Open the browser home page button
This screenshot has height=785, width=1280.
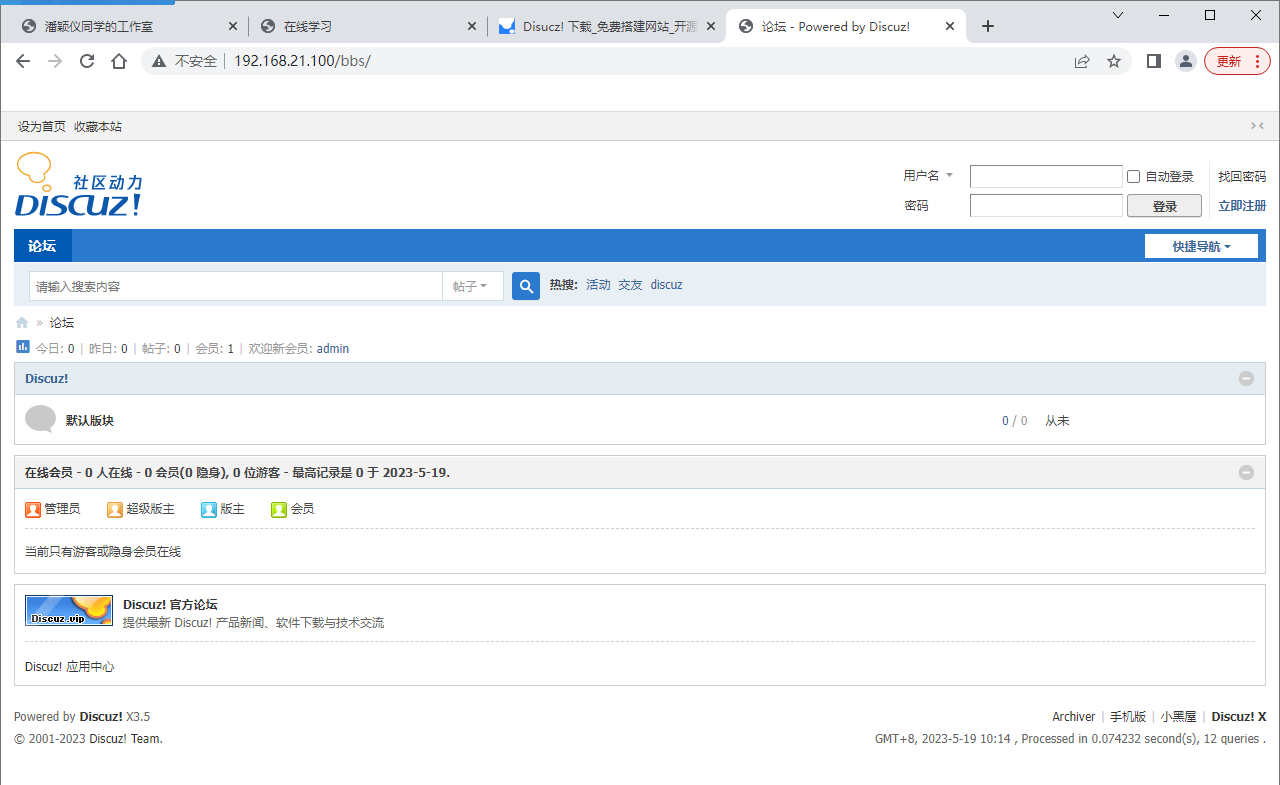[119, 61]
